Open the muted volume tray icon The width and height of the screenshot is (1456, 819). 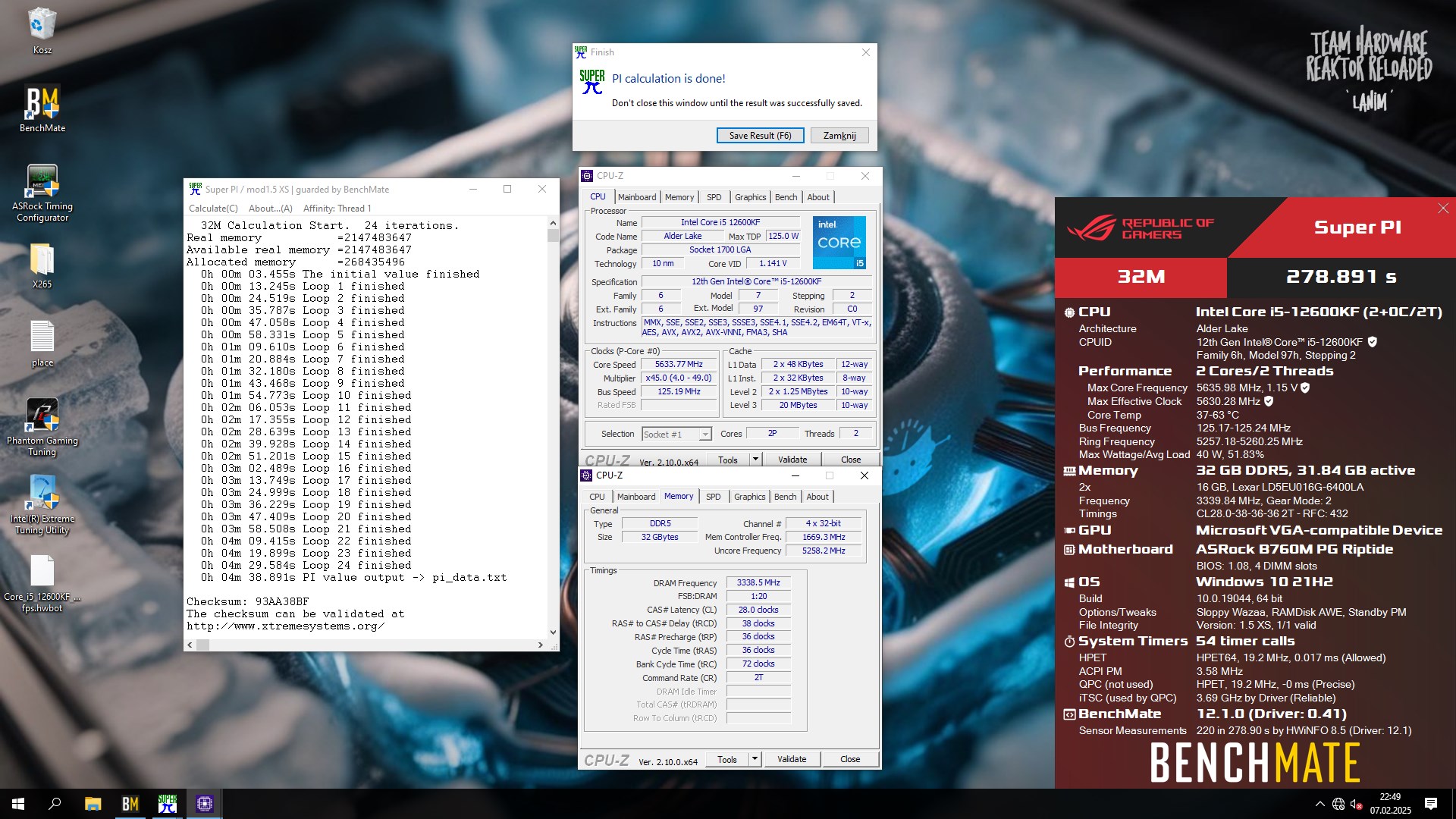tap(1357, 804)
